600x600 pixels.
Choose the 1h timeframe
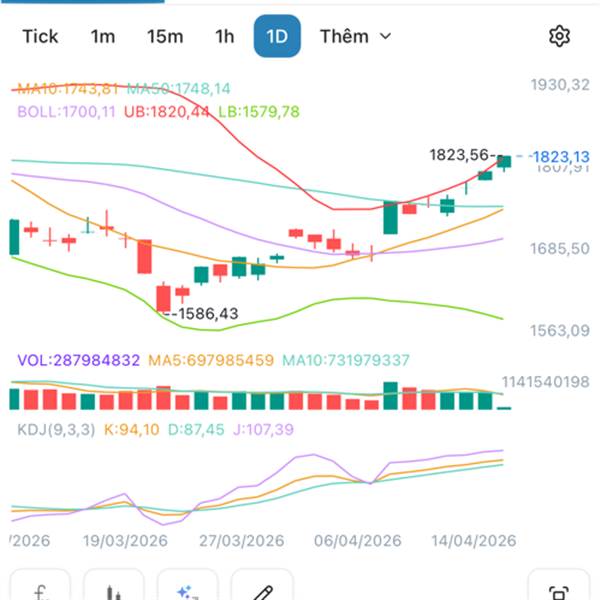(225, 37)
